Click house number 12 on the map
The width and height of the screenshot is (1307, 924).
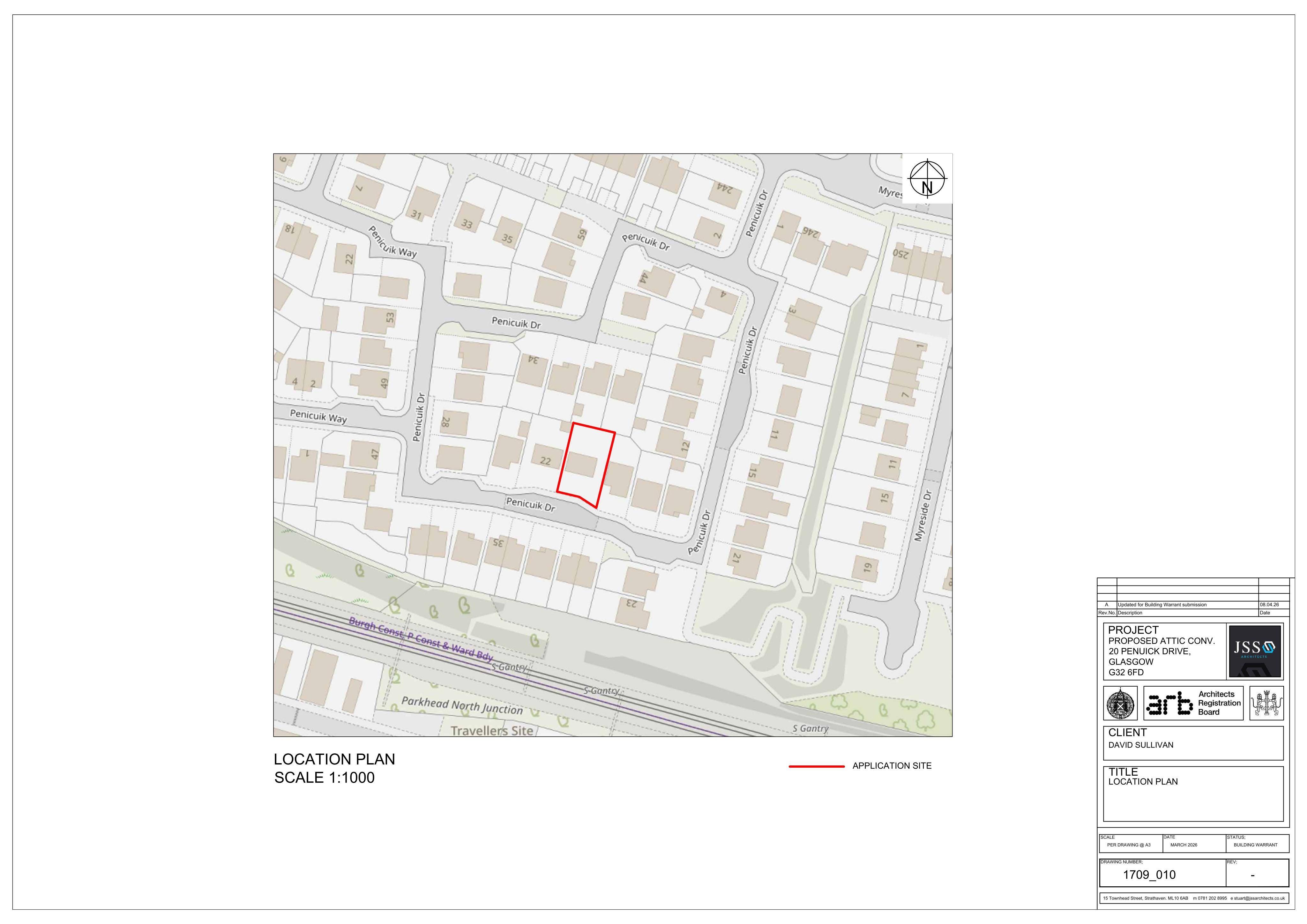pyautogui.click(x=685, y=447)
